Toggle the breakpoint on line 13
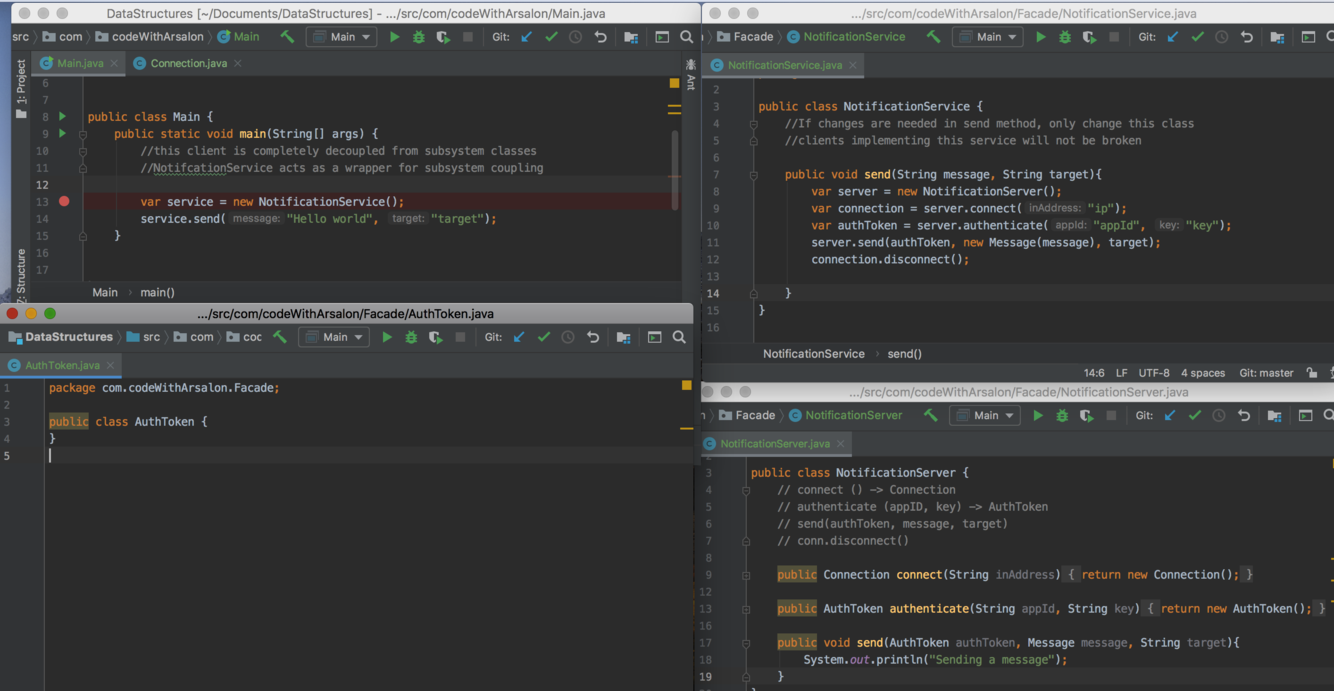 (x=64, y=202)
